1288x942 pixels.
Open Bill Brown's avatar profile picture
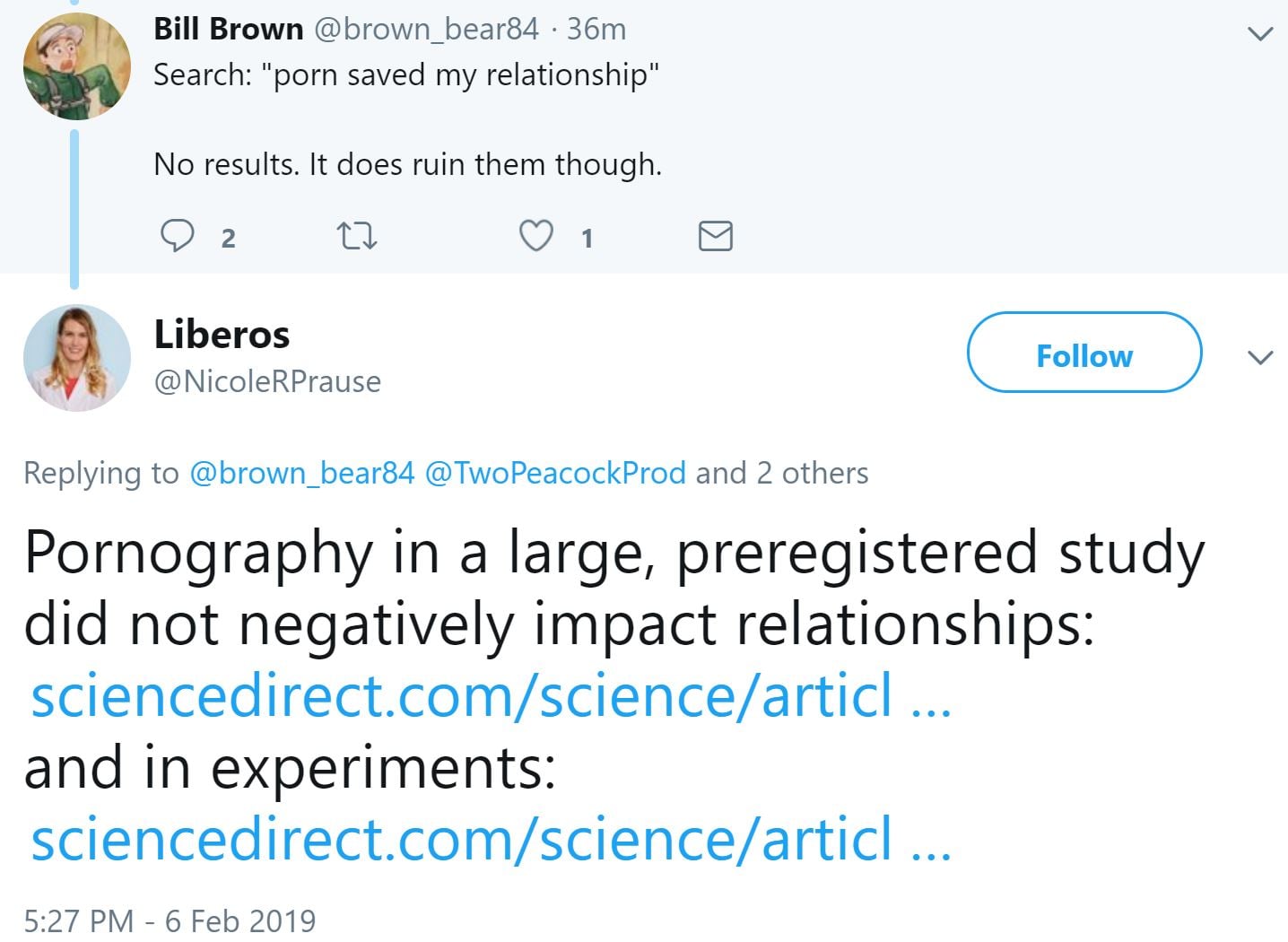[x=76, y=66]
